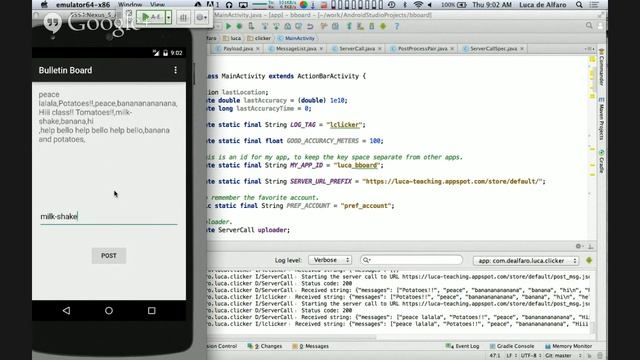Viewport: 640px width, 360px height.
Task: Open the Memory Monitor tool window
Action: pos(568,346)
